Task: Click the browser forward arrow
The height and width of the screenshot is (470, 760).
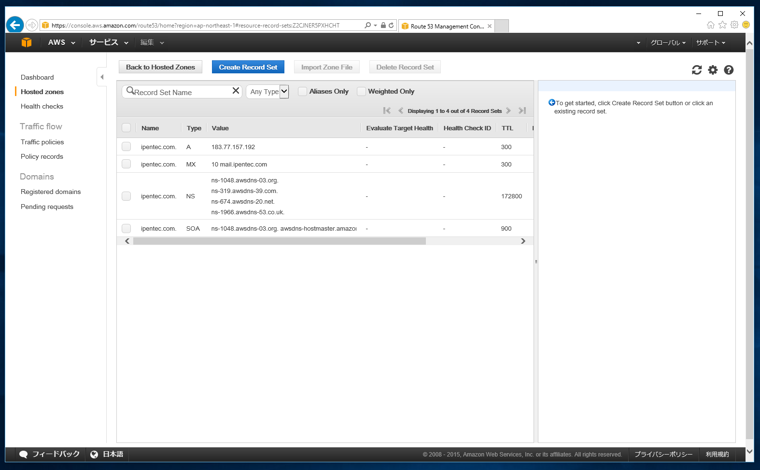Action: pos(32,25)
